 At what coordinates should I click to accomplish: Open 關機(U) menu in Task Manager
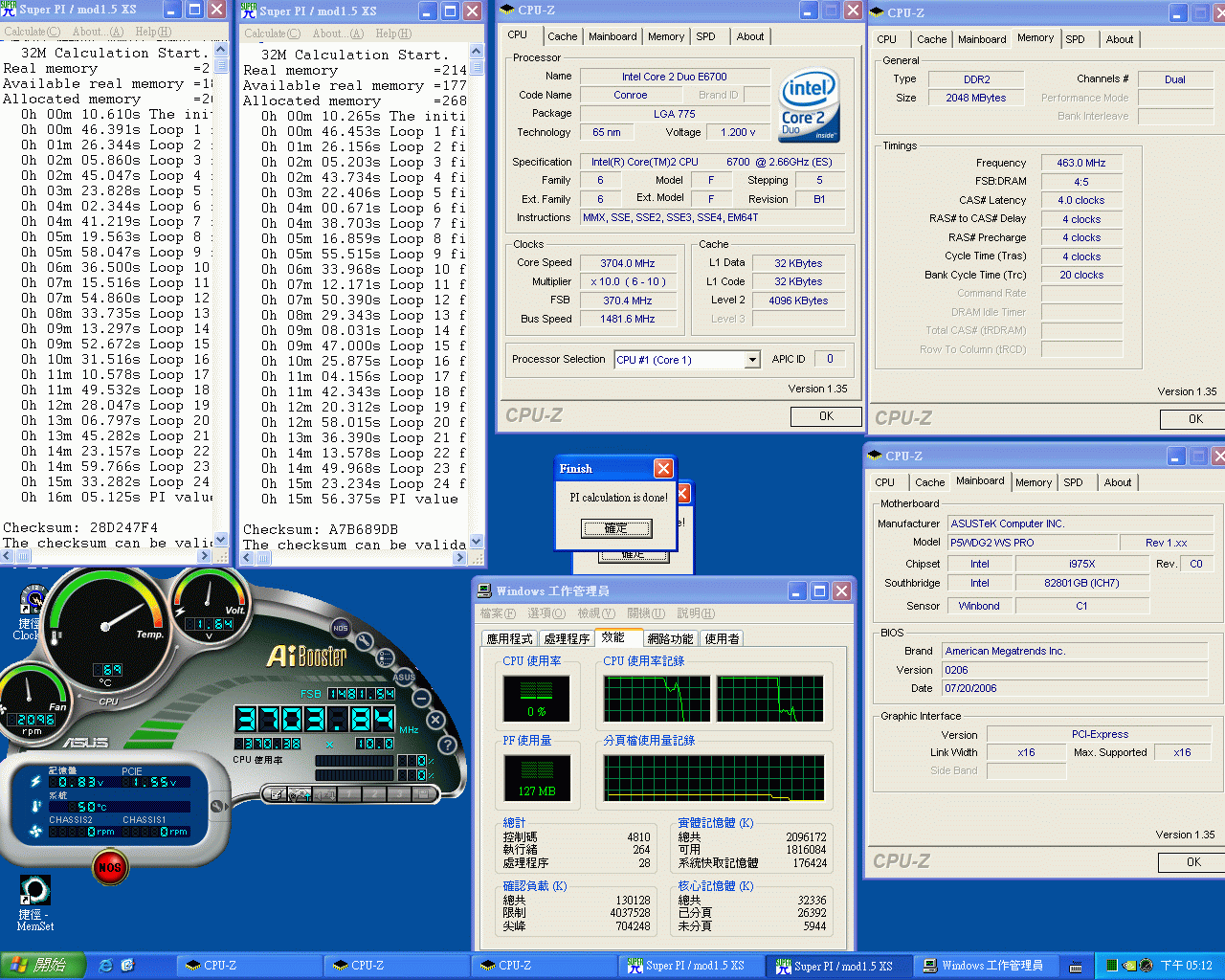pyautogui.click(x=646, y=613)
